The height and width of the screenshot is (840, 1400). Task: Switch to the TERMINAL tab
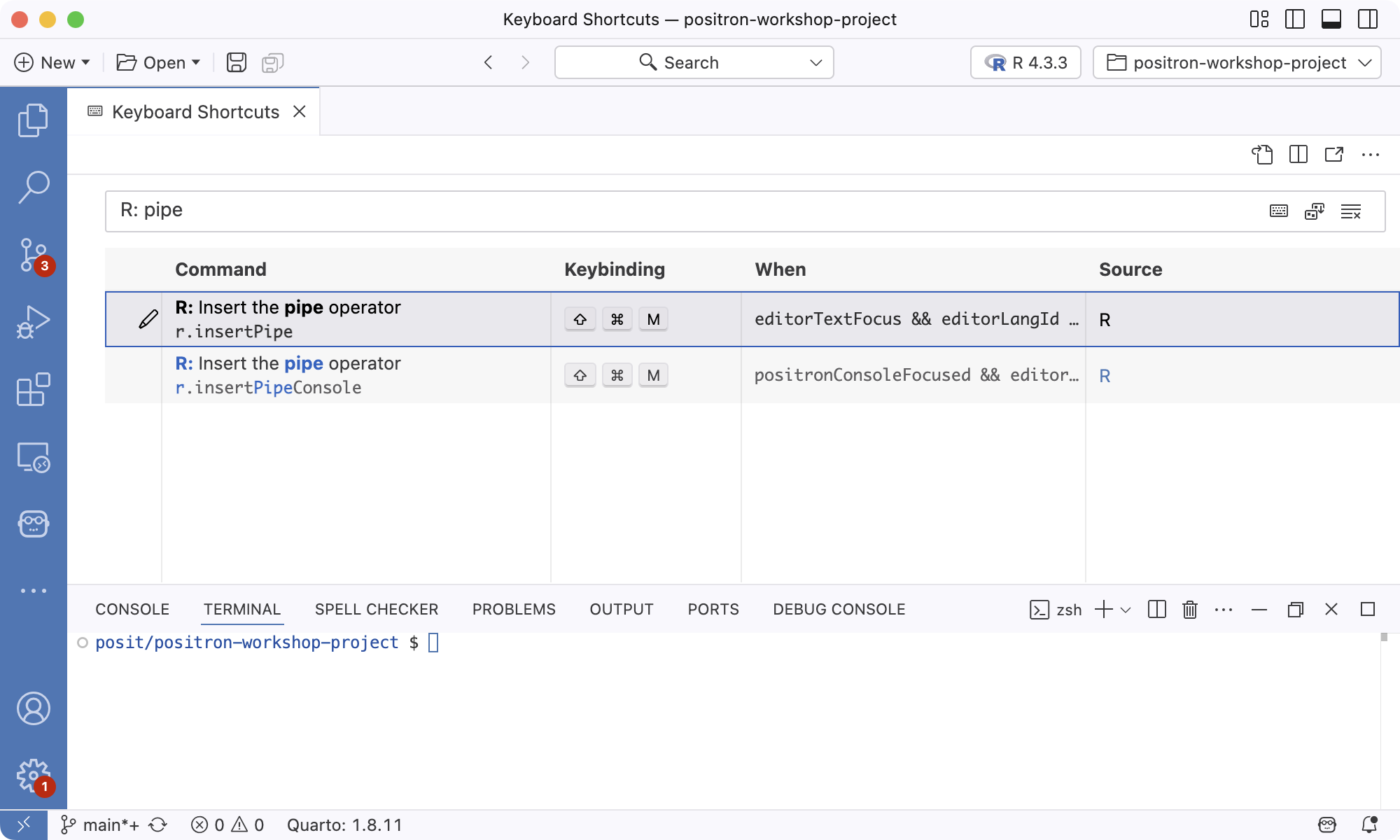(242, 609)
